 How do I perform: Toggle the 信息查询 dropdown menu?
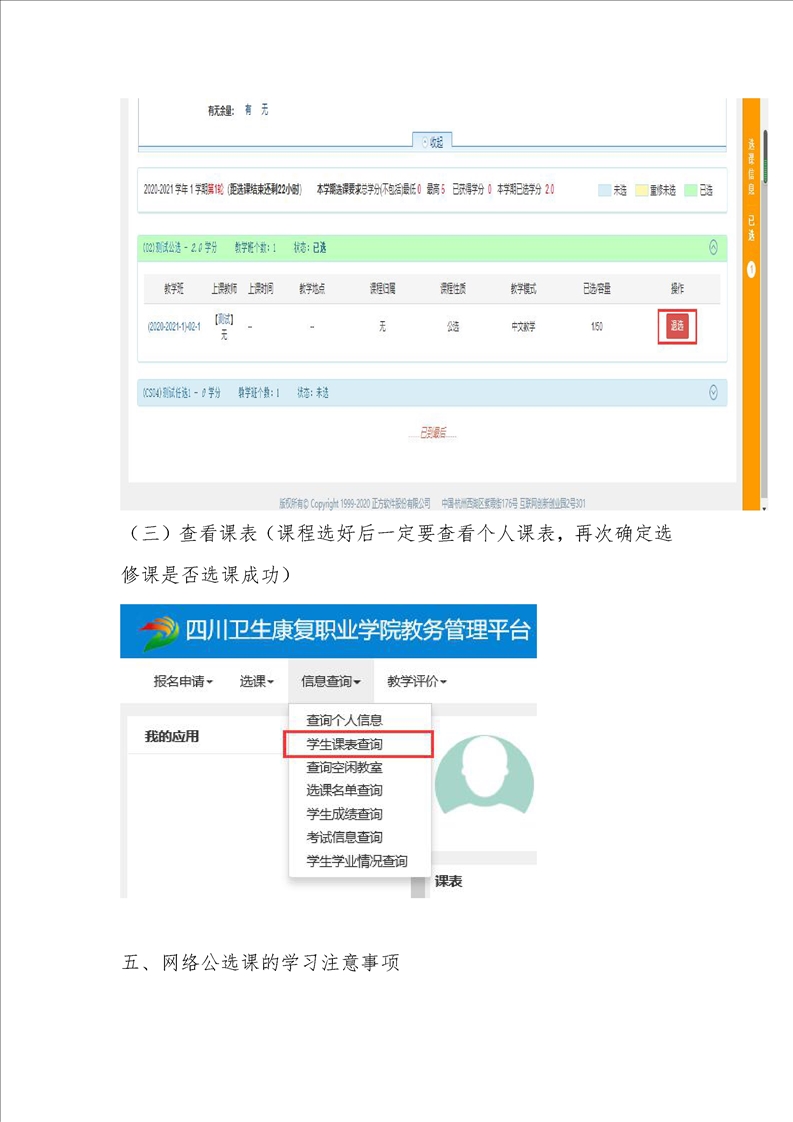click(x=330, y=681)
